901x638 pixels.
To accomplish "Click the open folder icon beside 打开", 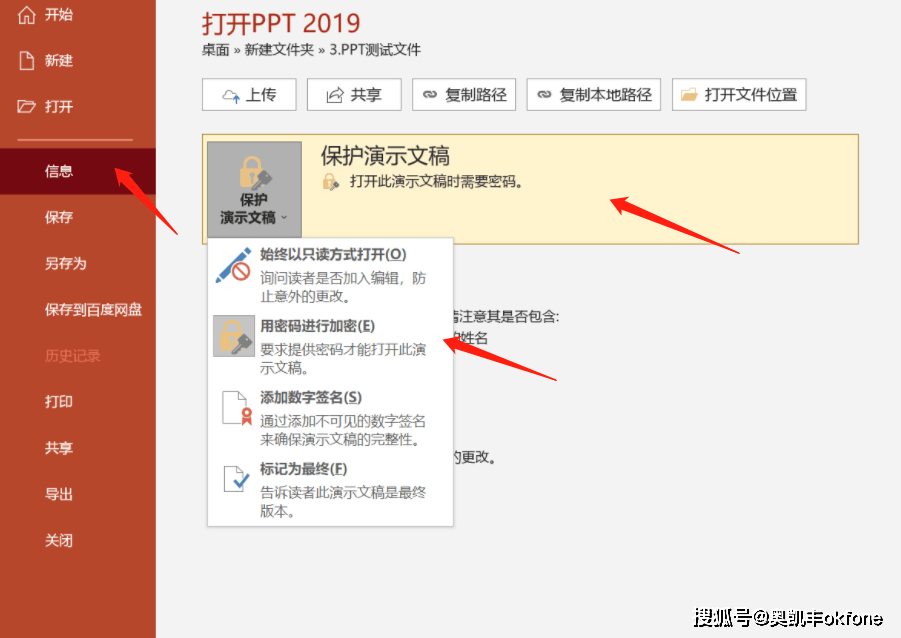I will (x=26, y=106).
